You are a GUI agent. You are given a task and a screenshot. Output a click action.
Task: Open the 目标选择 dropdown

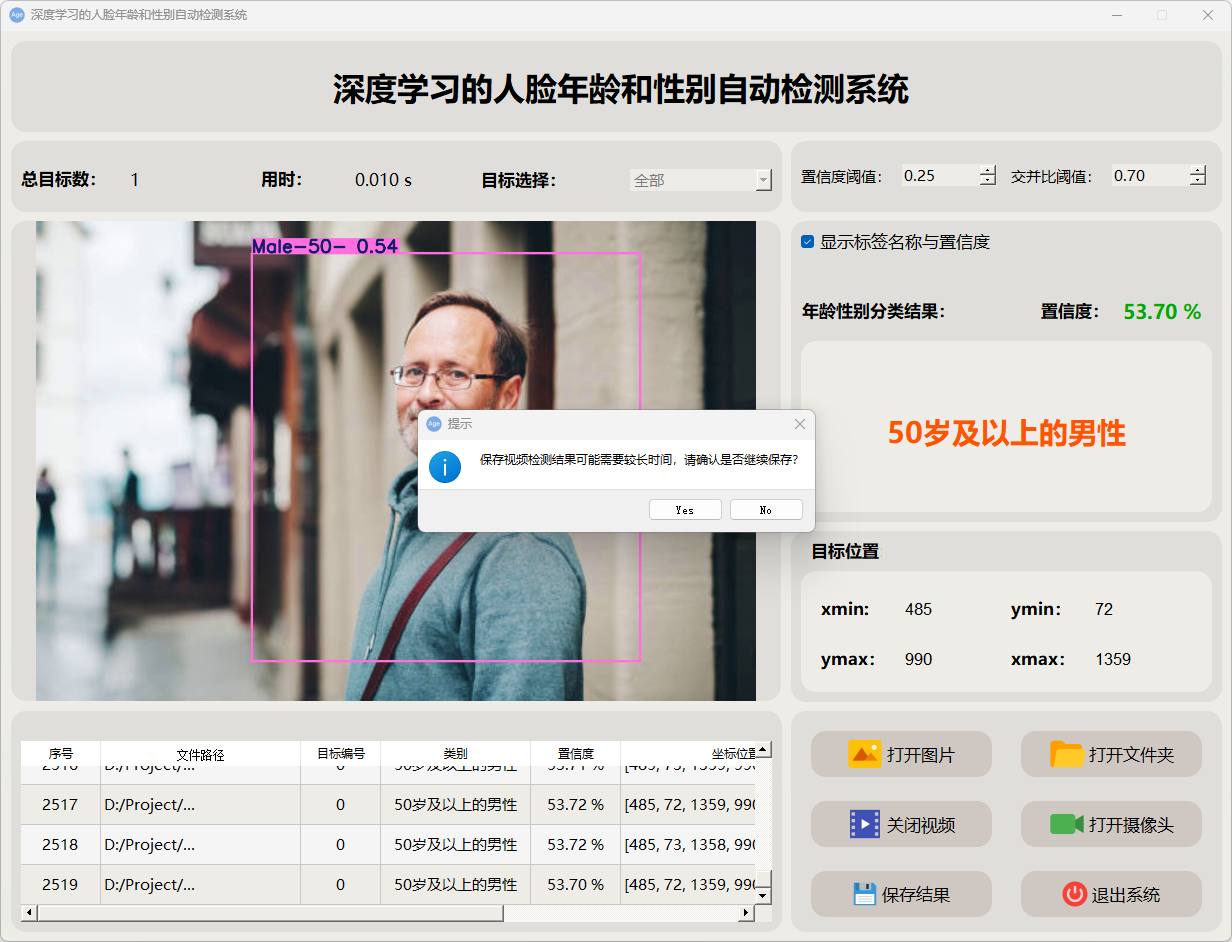pyautogui.click(x=763, y=180)
